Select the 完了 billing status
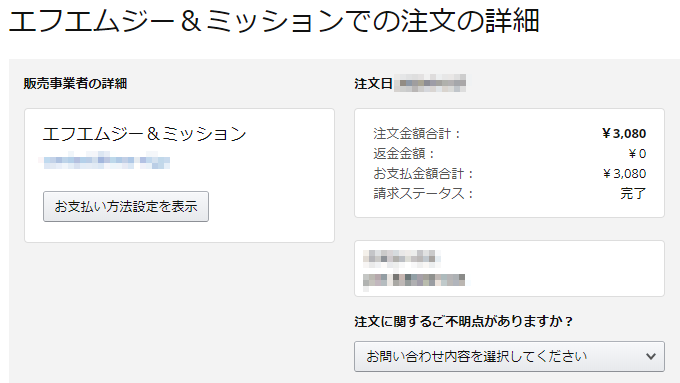 633,193
